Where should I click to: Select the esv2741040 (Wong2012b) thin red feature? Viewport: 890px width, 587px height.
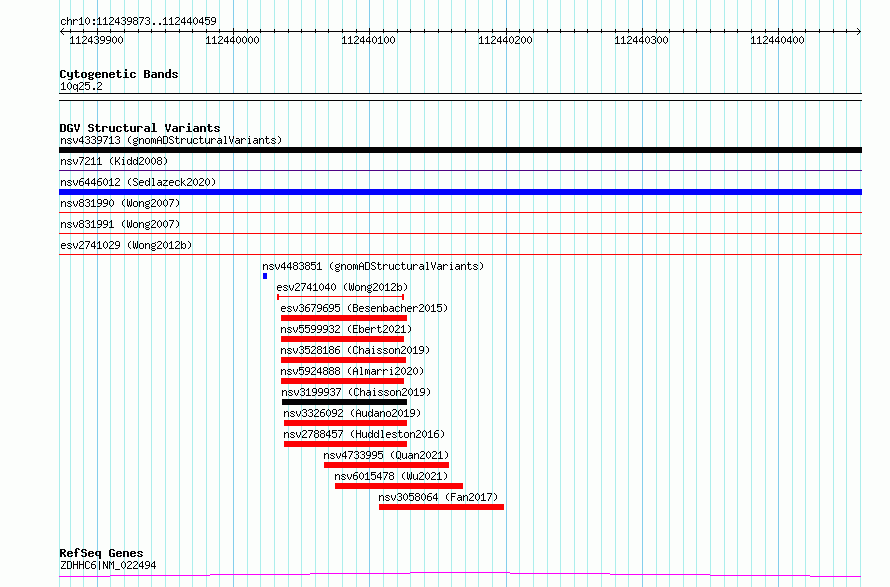coord(340,297)
